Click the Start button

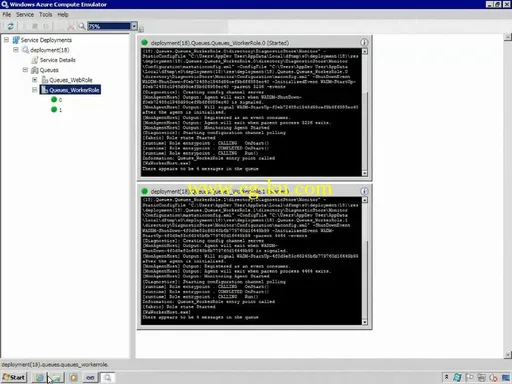(x=14, y=377)
